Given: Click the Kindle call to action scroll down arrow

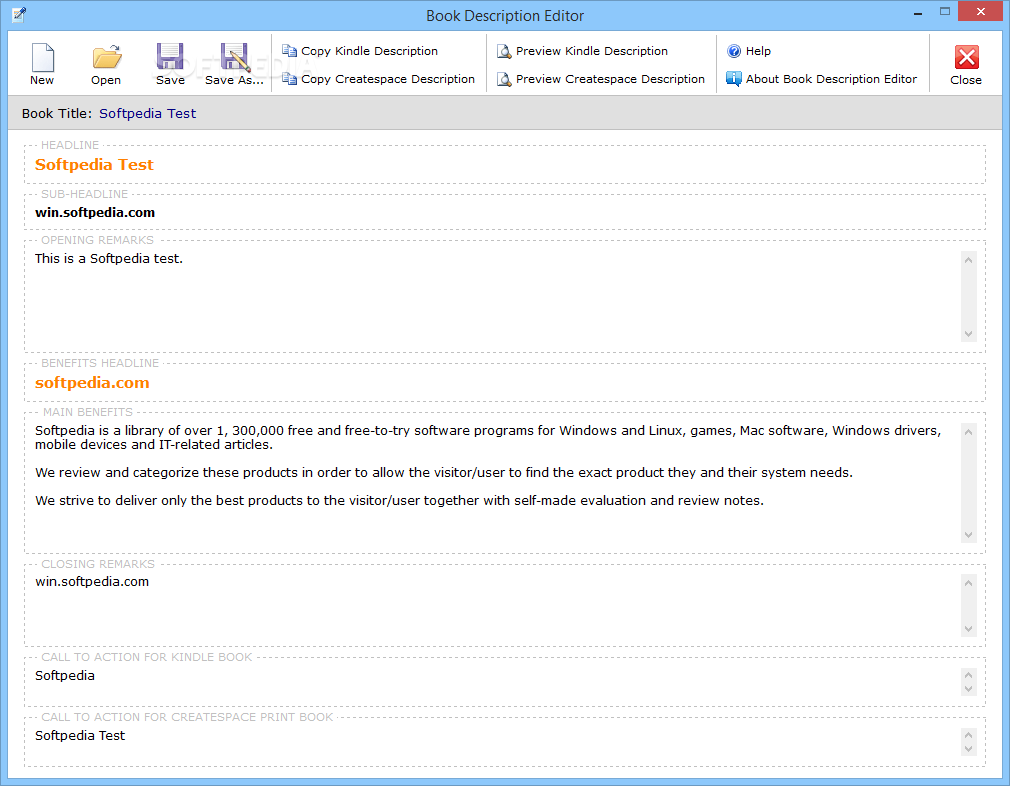Looking at the screenshot, I should click(x=968, y=689).
